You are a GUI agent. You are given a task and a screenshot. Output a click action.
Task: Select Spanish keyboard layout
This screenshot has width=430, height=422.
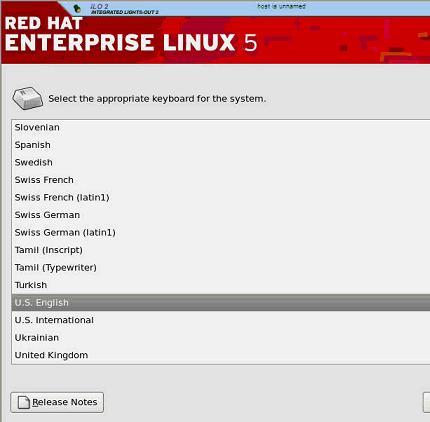(x=221, y=145)
